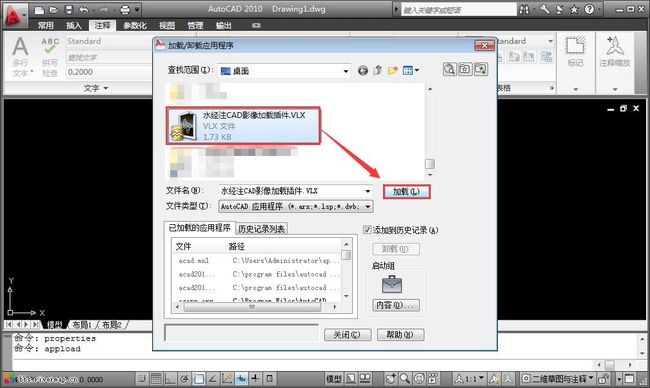
Task: Click the back arrow icon in dialog
Action: [x=363, y=70]
